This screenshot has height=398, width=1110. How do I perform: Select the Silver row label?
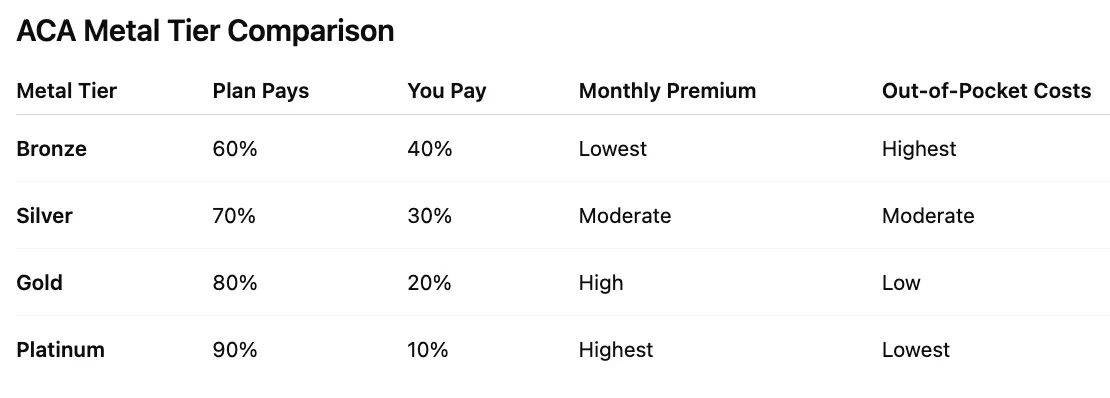[x=44, y=215]
